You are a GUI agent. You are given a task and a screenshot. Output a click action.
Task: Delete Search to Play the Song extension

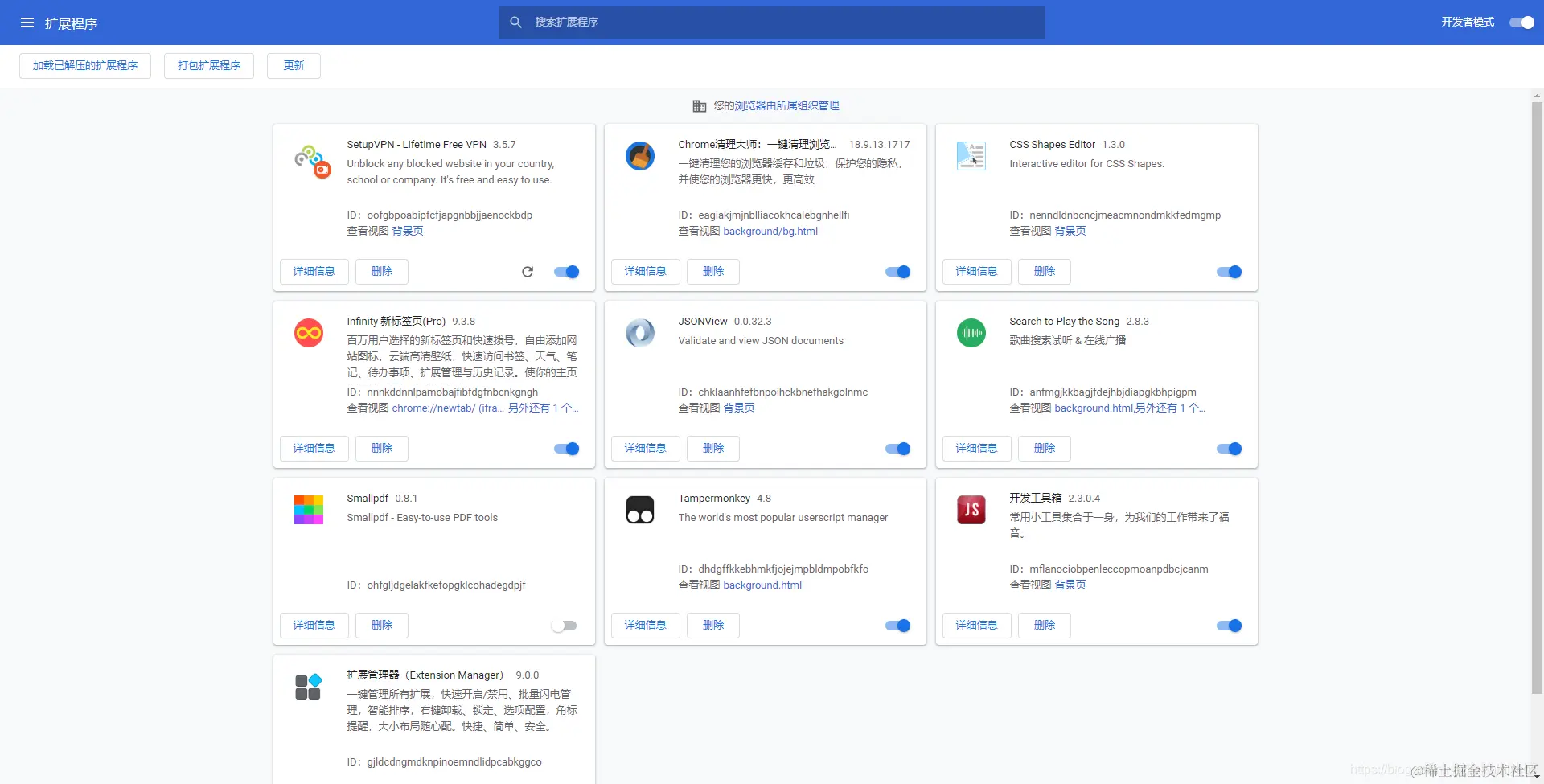tap(1045, 449)
